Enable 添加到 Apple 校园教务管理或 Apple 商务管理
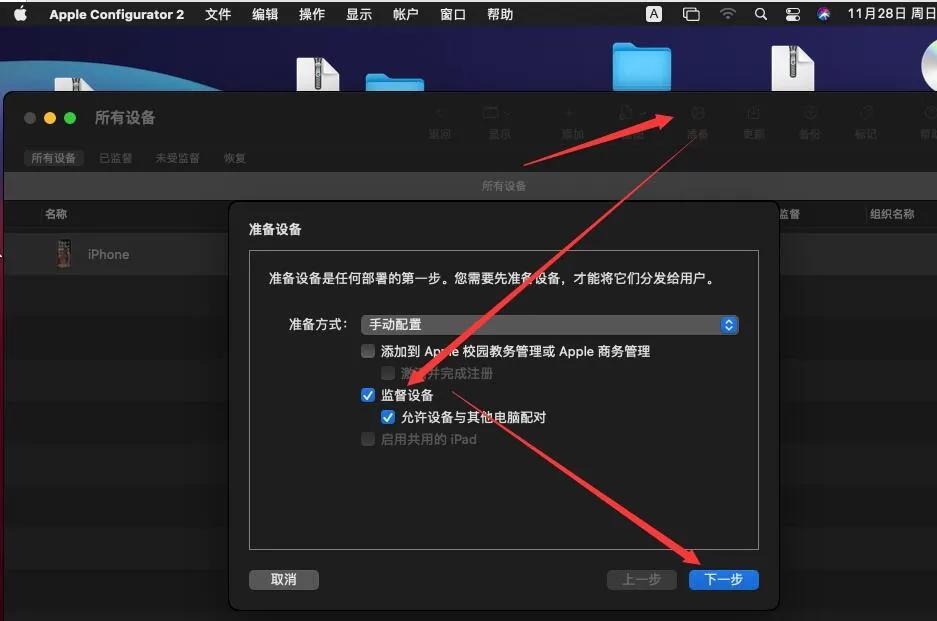937x621 pixels. [368, 351]
